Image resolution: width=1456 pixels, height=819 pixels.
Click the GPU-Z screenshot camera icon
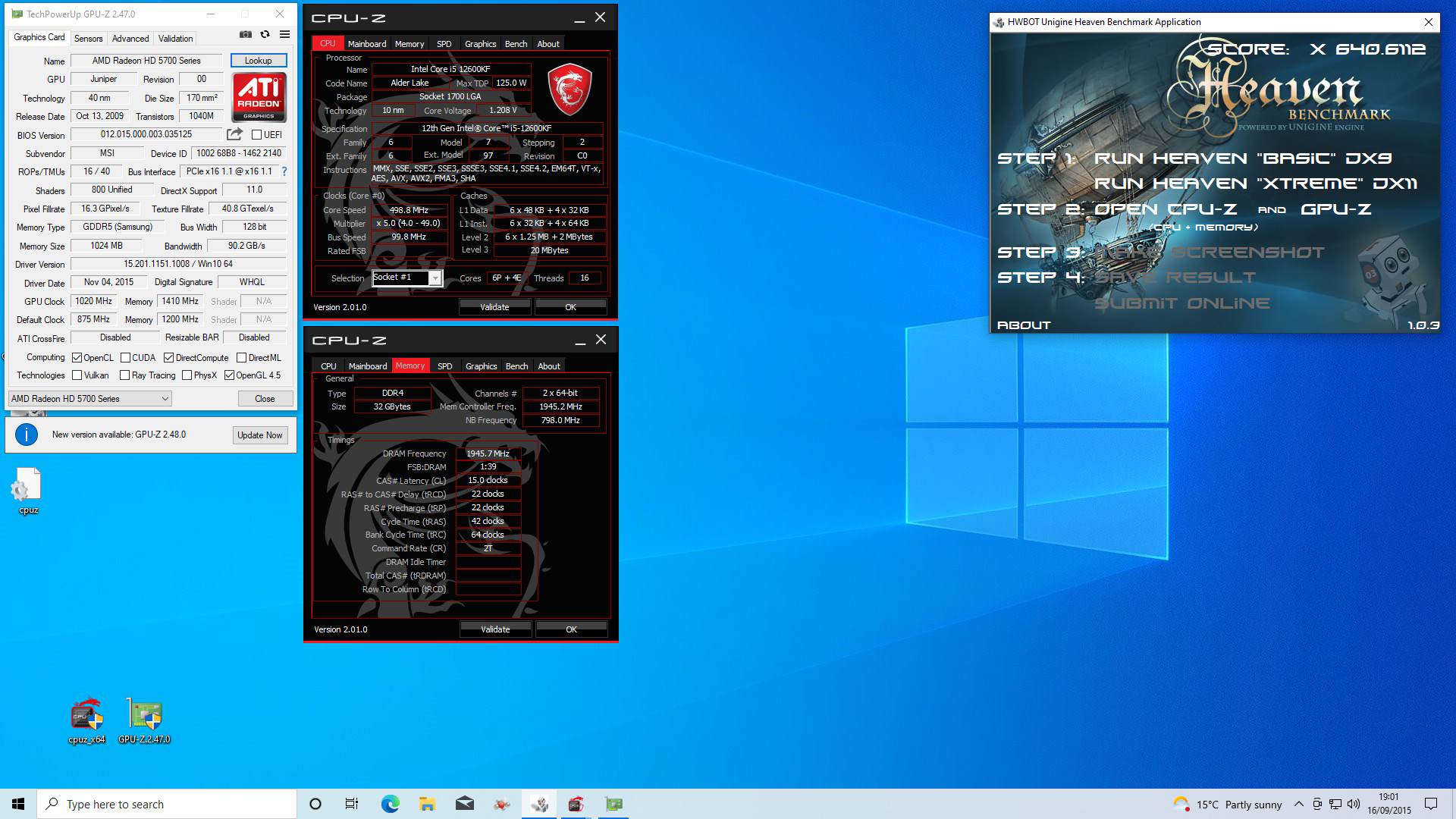pos(246,34)
